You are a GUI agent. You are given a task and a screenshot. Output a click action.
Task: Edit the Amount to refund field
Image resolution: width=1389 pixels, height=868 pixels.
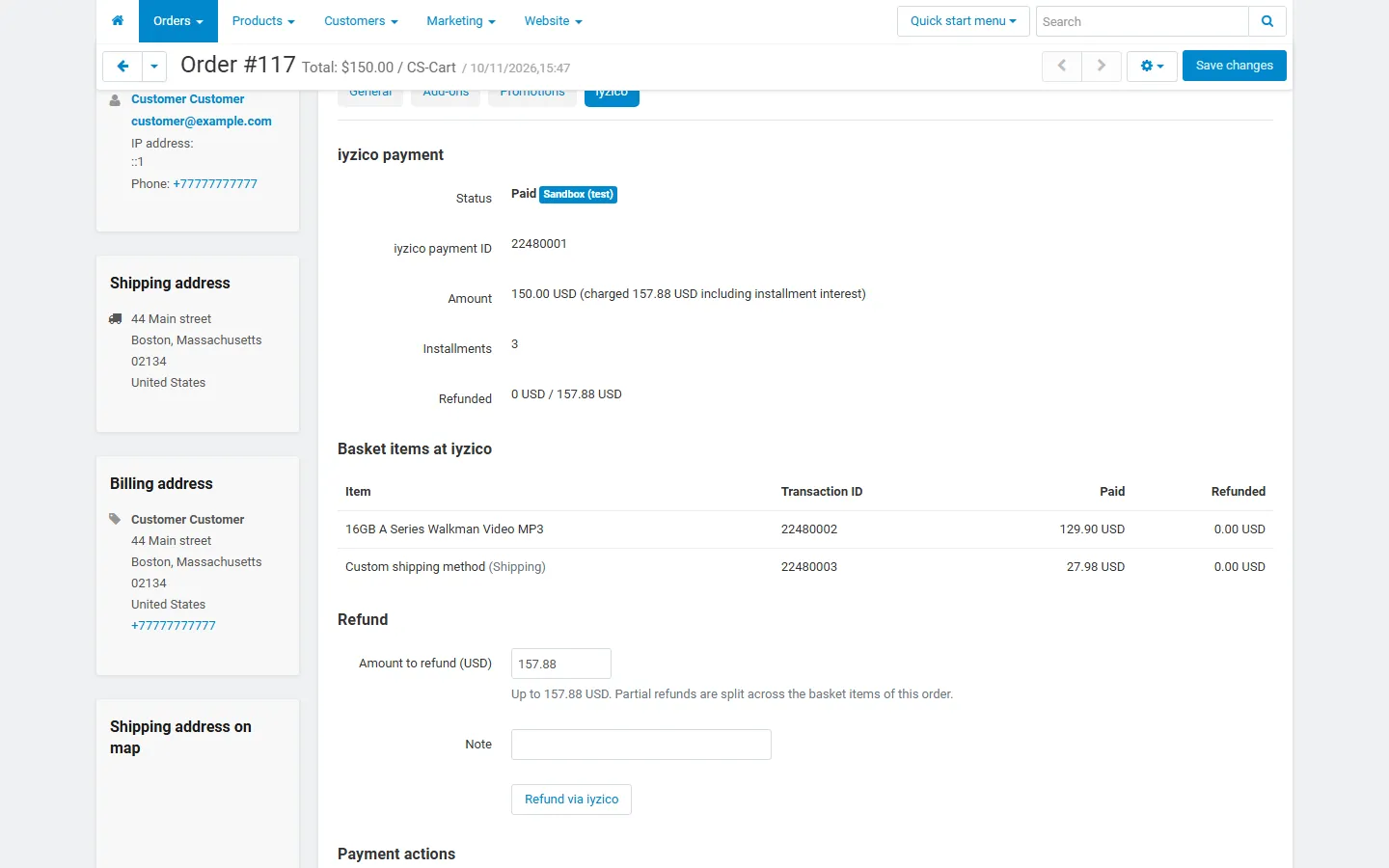tap(561, 664)
